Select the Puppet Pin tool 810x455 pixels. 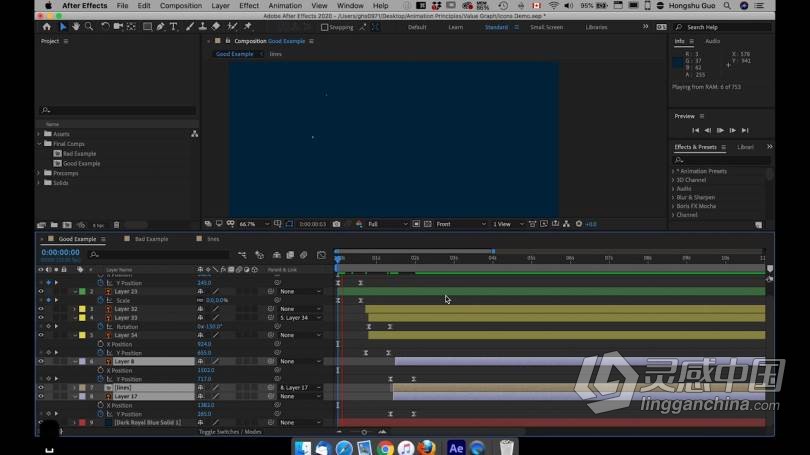point(248,26)
